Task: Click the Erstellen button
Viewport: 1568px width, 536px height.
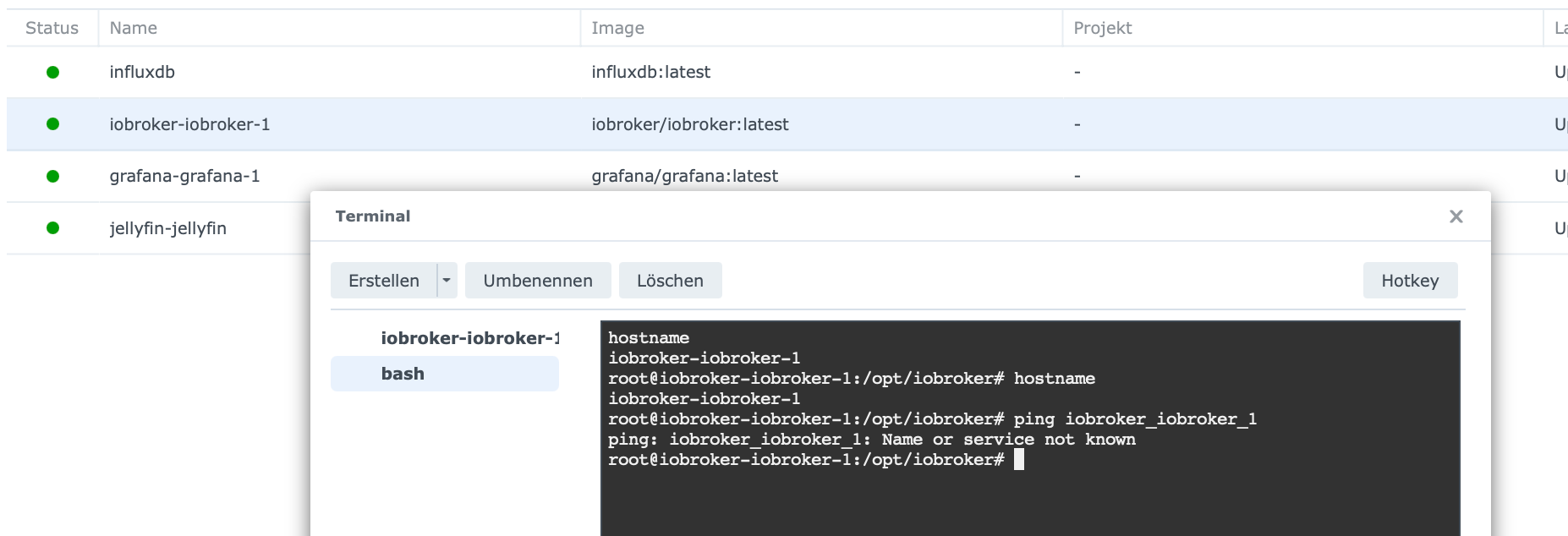Action: [384, 281]
